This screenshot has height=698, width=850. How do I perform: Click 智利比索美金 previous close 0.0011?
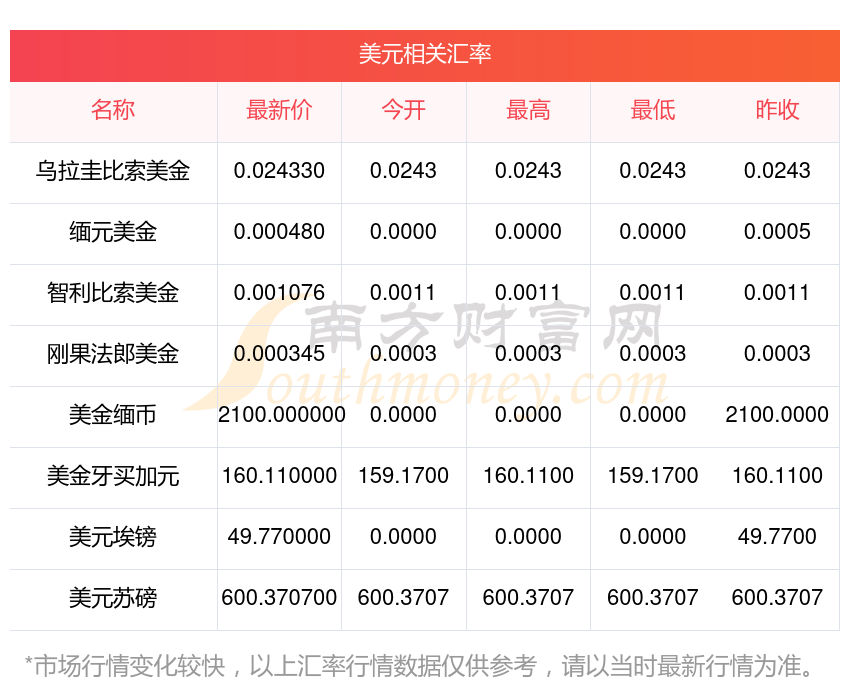(x=776, y=293)
